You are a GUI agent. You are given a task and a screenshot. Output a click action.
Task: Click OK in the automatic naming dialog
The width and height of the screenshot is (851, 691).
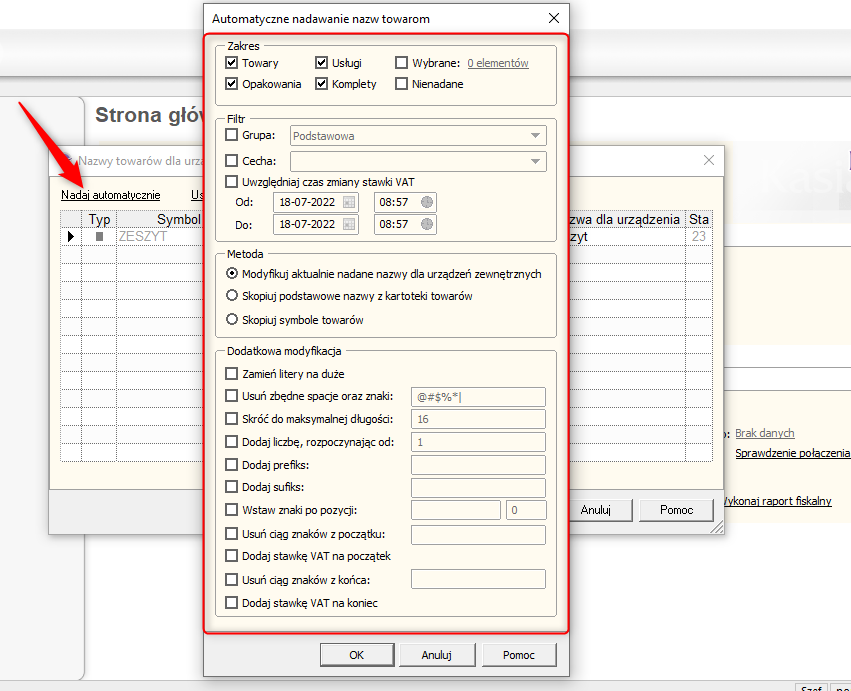coord(357,655)
